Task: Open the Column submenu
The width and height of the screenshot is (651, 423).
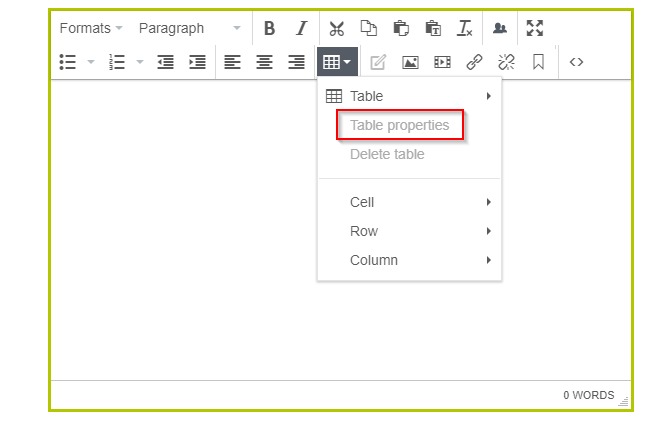Action: tap(409, 260)
